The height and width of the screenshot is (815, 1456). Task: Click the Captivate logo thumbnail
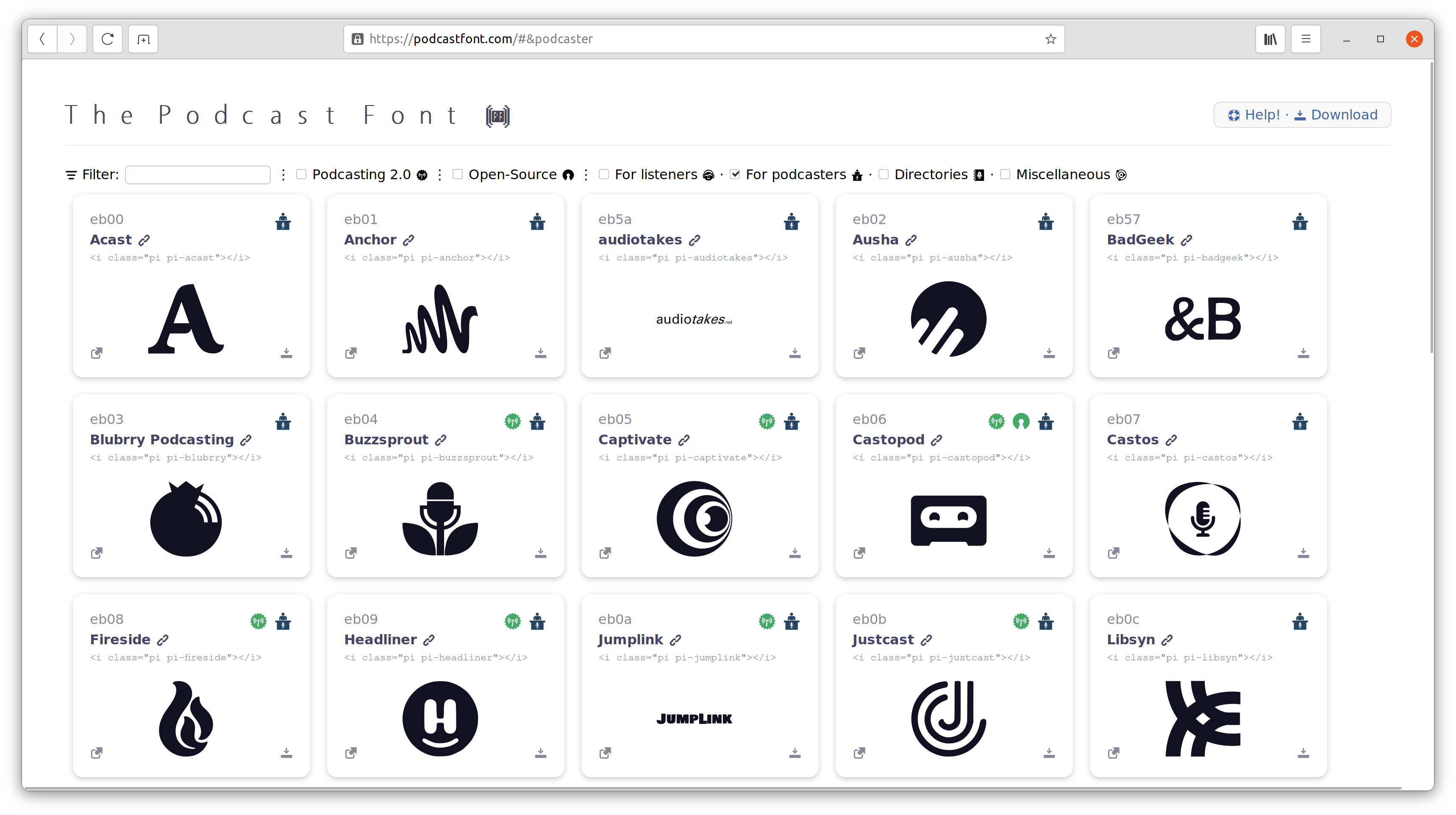click(694, 518)
